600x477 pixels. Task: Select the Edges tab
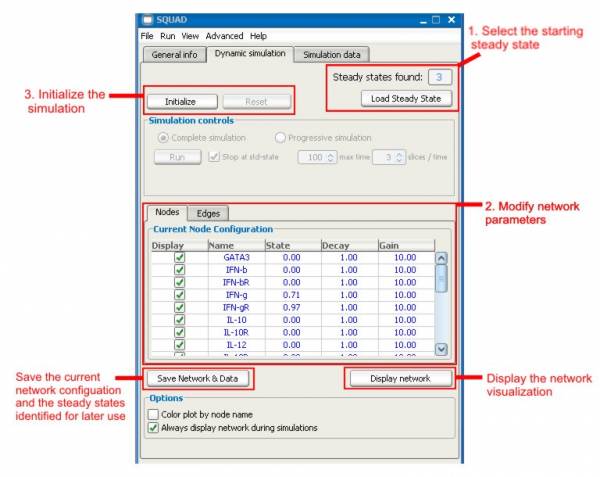tap(208, 213)
